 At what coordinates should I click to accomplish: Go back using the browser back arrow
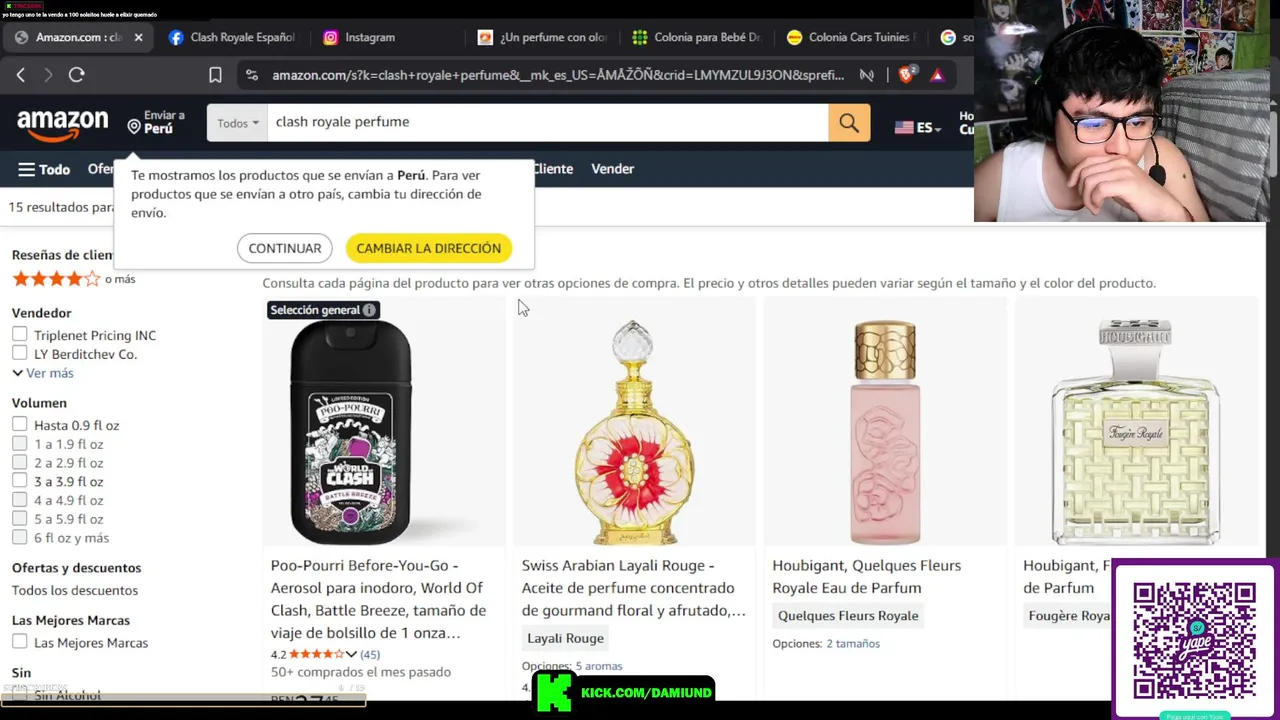(21, 75)
